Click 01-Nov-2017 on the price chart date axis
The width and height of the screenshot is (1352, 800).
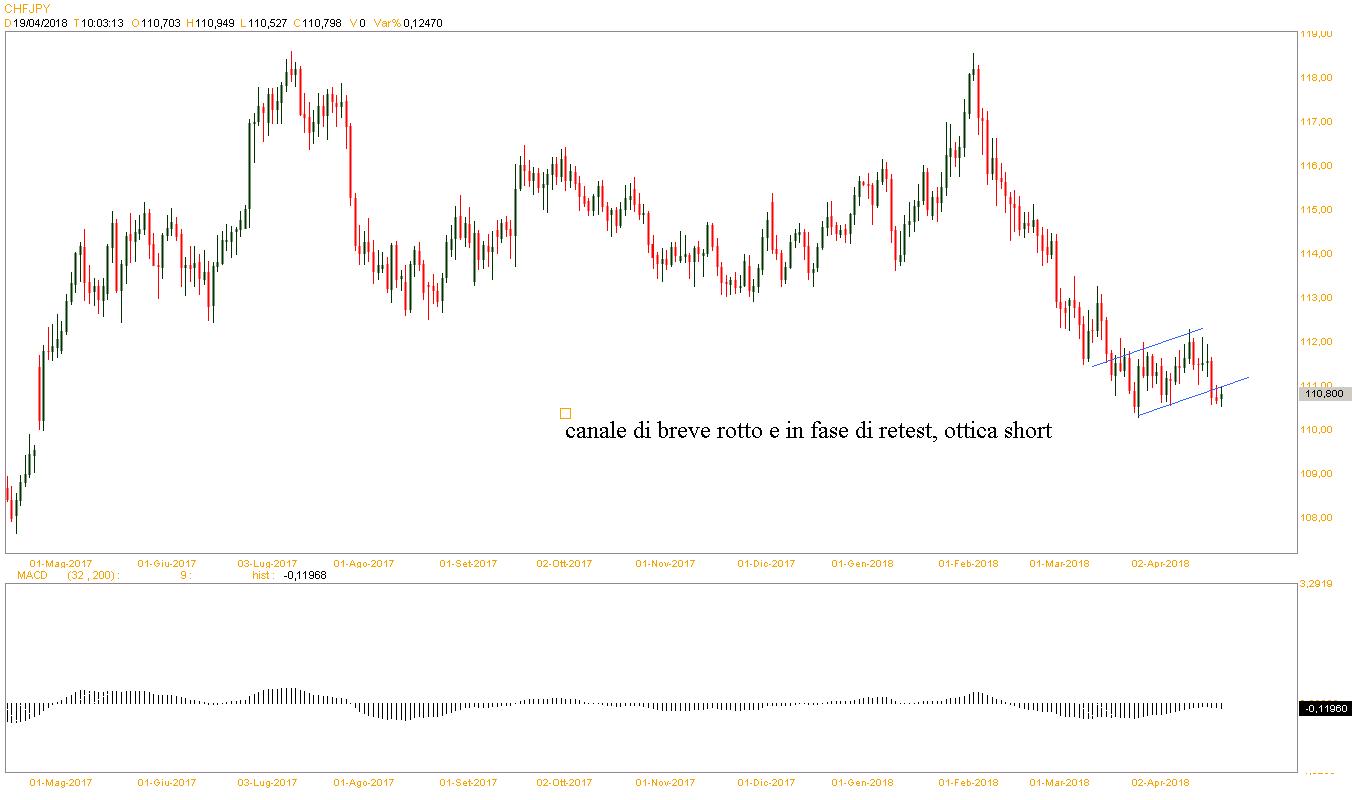point(665,564)
